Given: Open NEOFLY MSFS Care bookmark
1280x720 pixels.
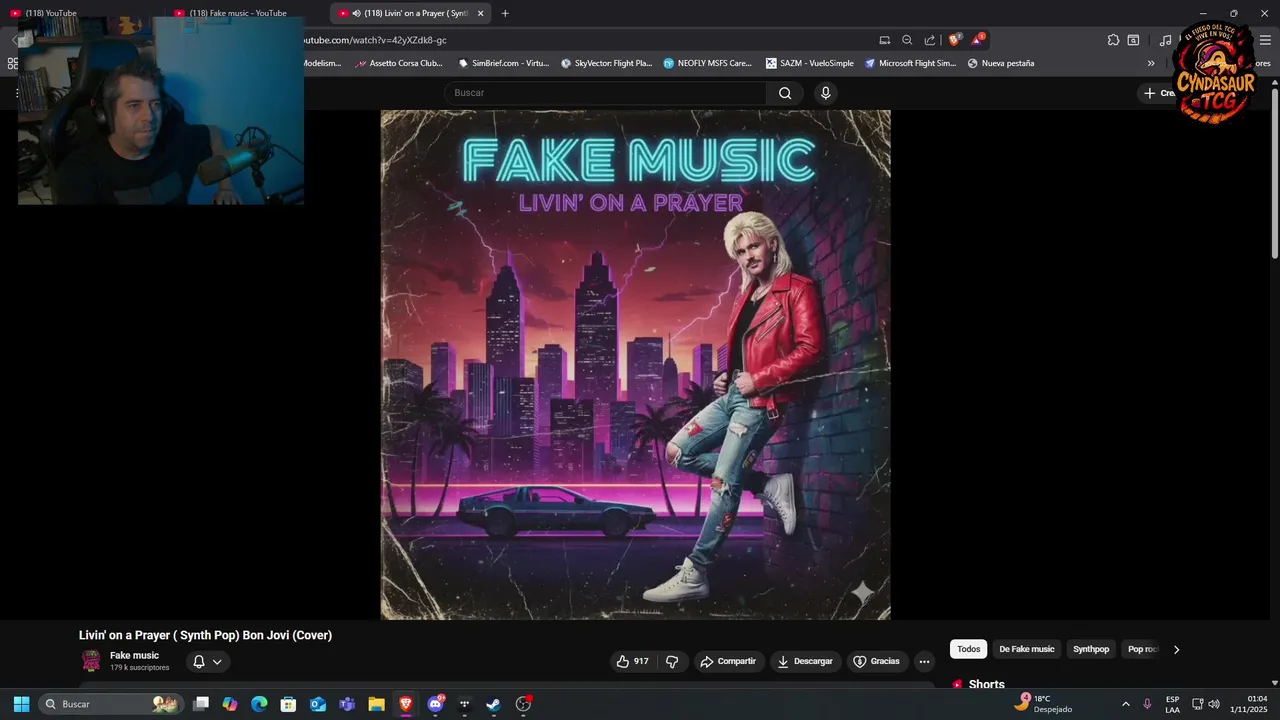Looking at the screenshot, I should click(708, 63).
